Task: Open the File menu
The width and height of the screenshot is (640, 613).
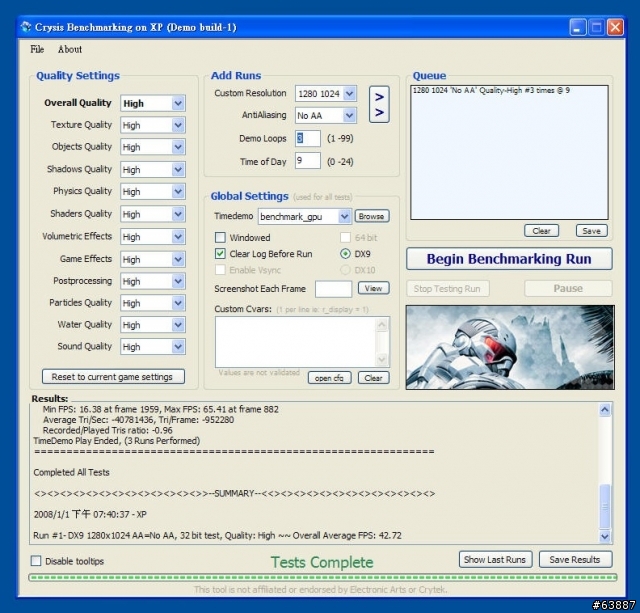Action: [37, 49]
